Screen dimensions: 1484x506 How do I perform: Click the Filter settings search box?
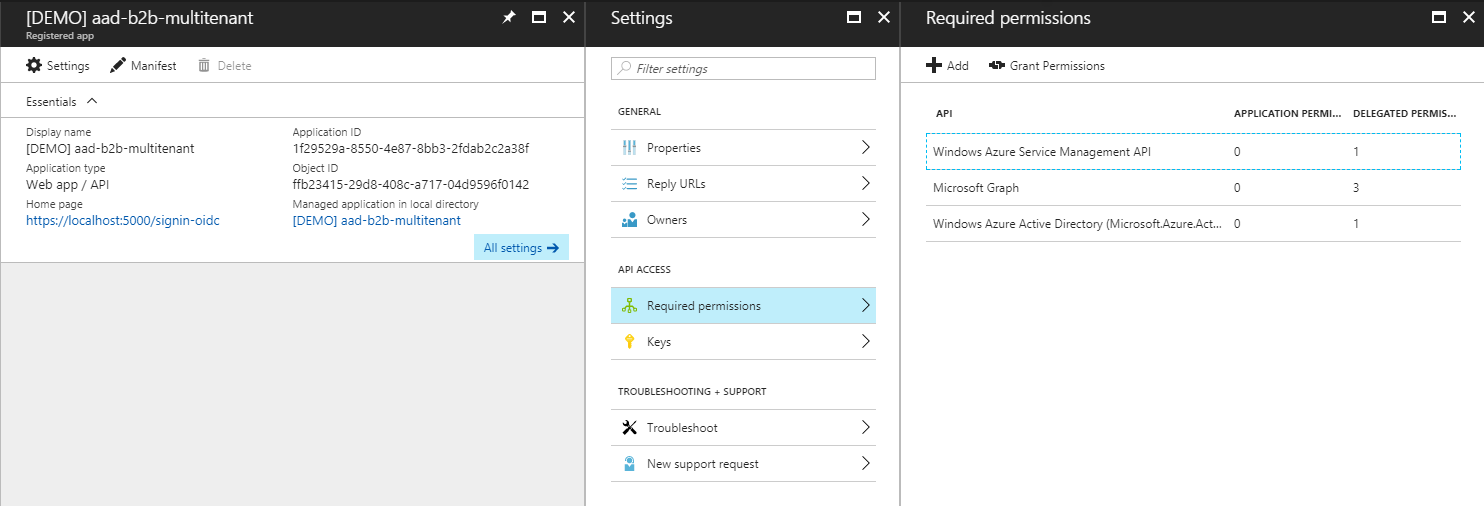click(x=743, y=69)
